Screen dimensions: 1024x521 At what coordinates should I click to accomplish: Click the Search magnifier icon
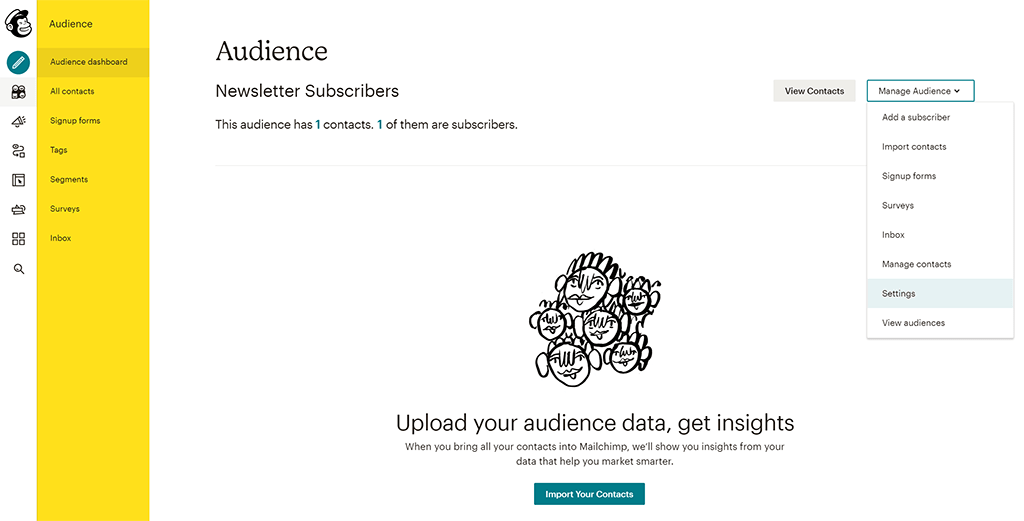[x=18, y=269]
